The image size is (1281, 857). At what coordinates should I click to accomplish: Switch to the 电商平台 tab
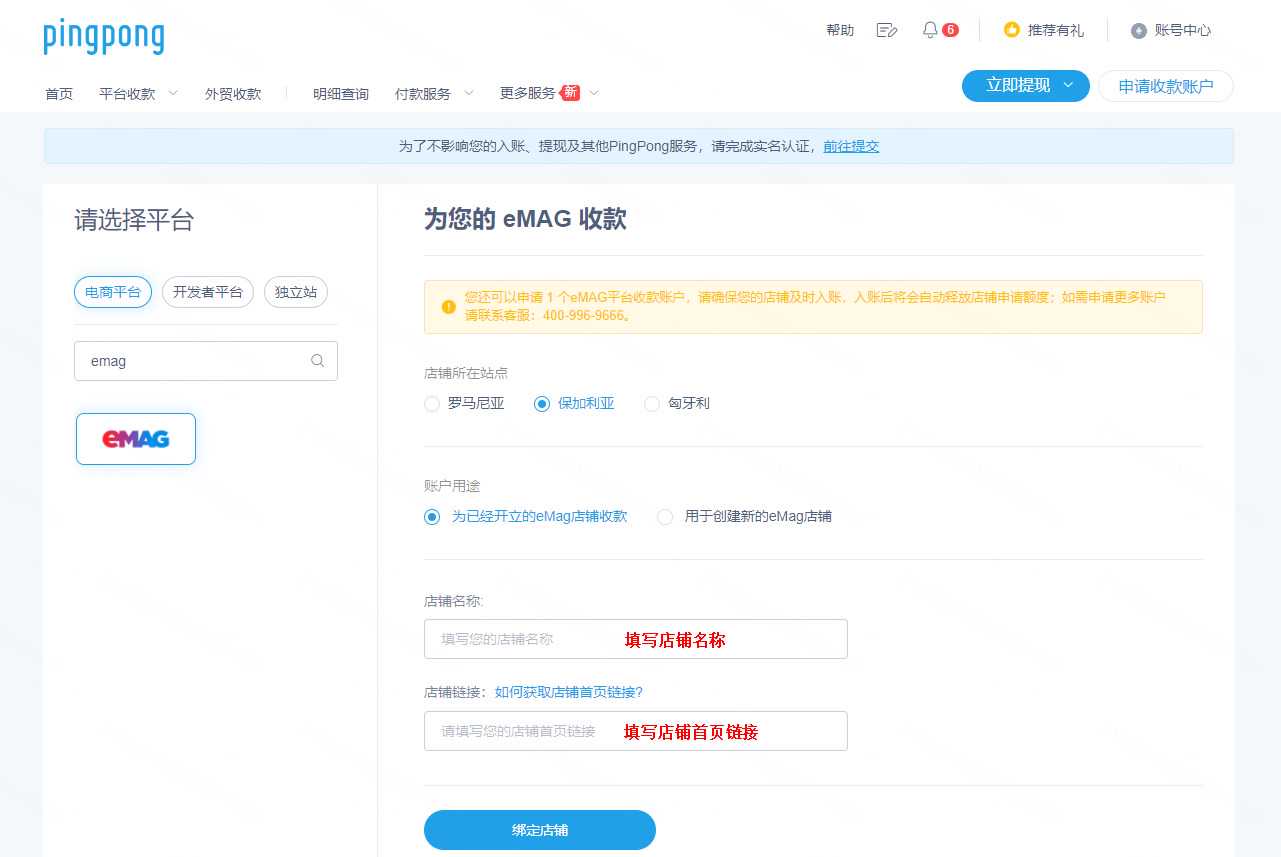pyautogui.click(x=113, y=292)
